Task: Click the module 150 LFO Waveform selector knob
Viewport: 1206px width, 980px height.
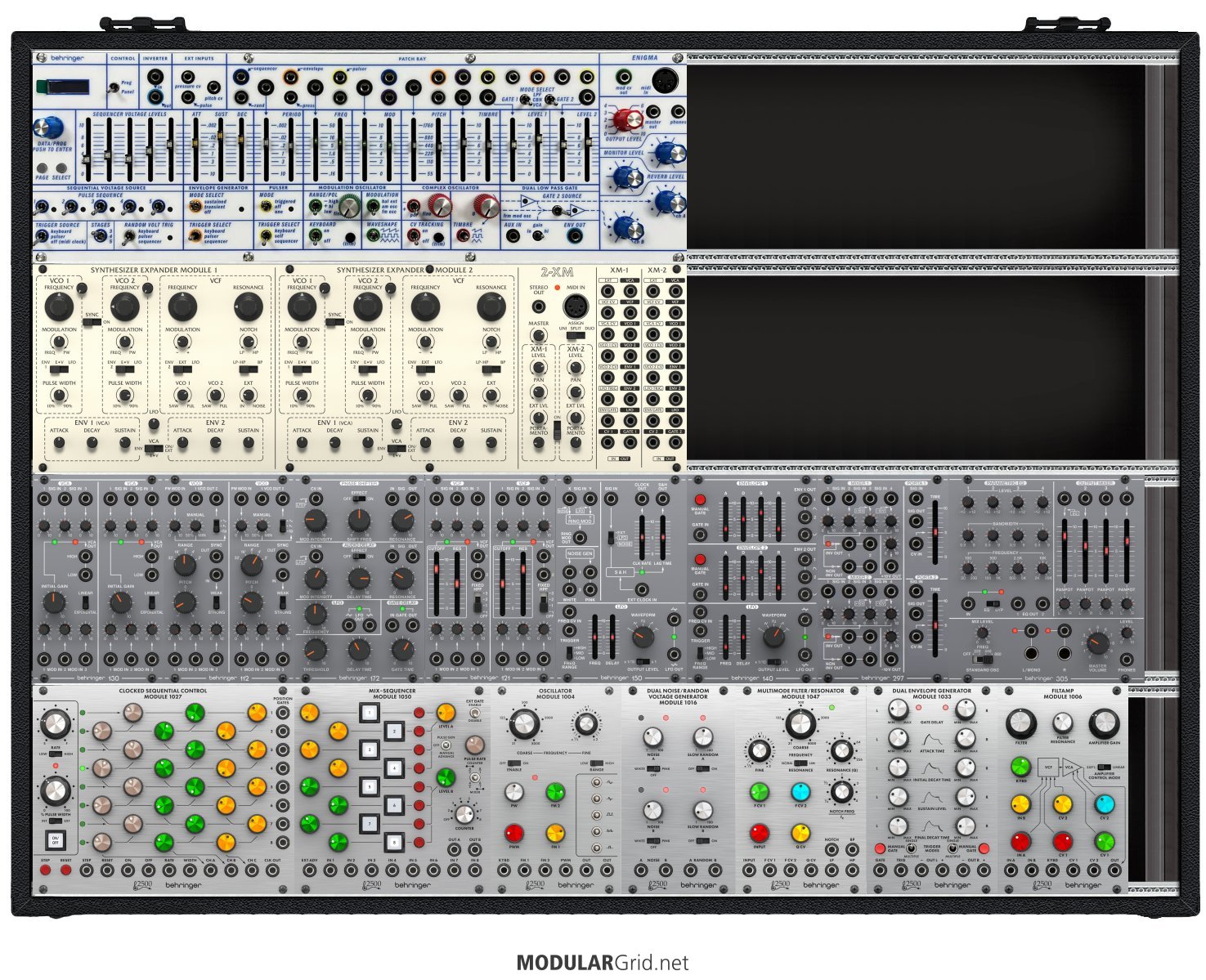Action: tap(643, 636)
